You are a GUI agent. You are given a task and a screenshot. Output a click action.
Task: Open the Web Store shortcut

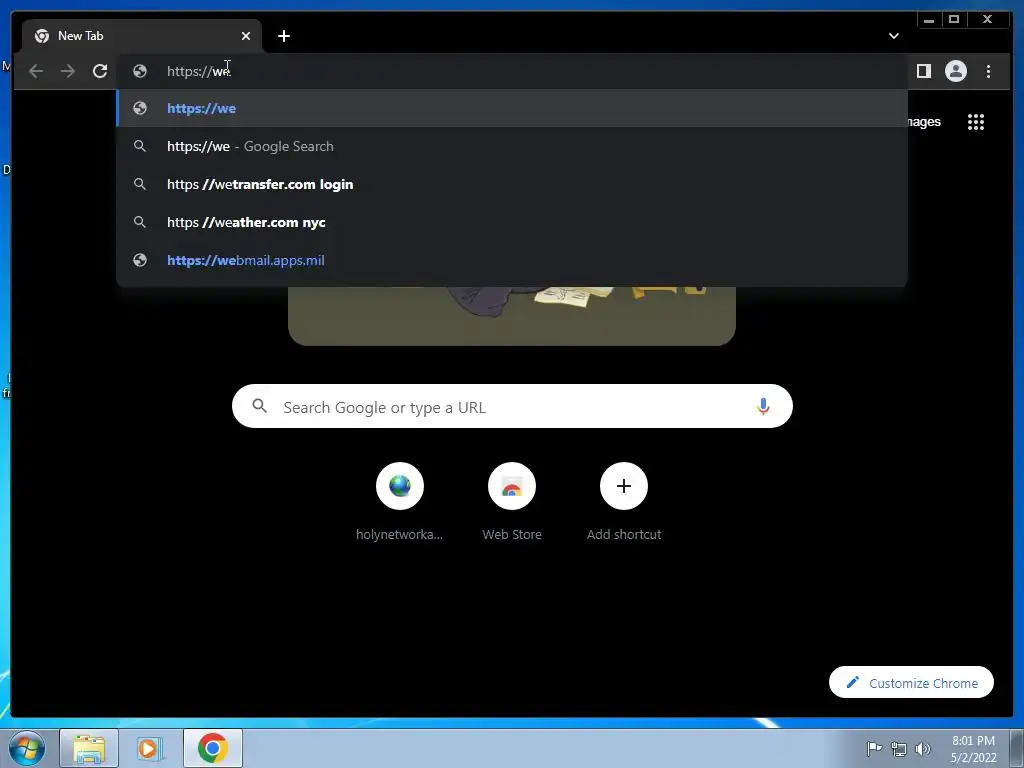(x=512, y=503)
